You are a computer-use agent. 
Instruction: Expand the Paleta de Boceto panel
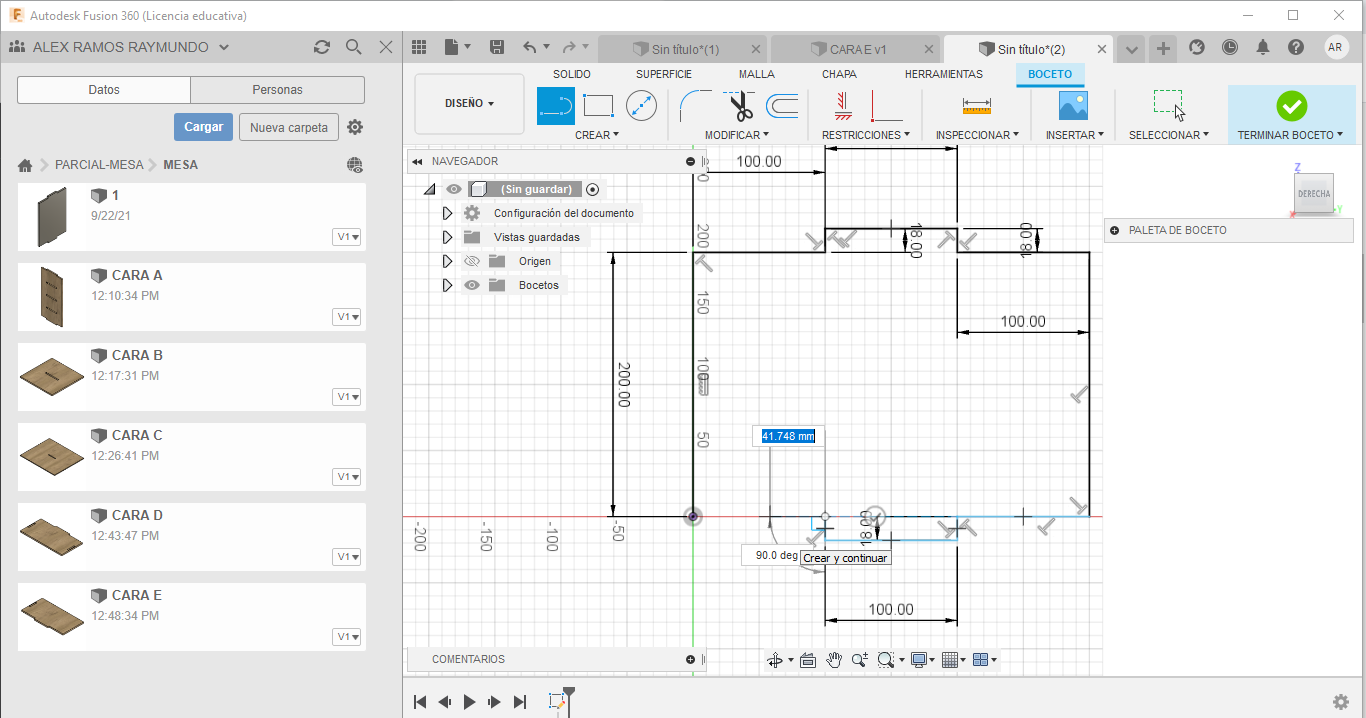click(x=1114, y=230)
